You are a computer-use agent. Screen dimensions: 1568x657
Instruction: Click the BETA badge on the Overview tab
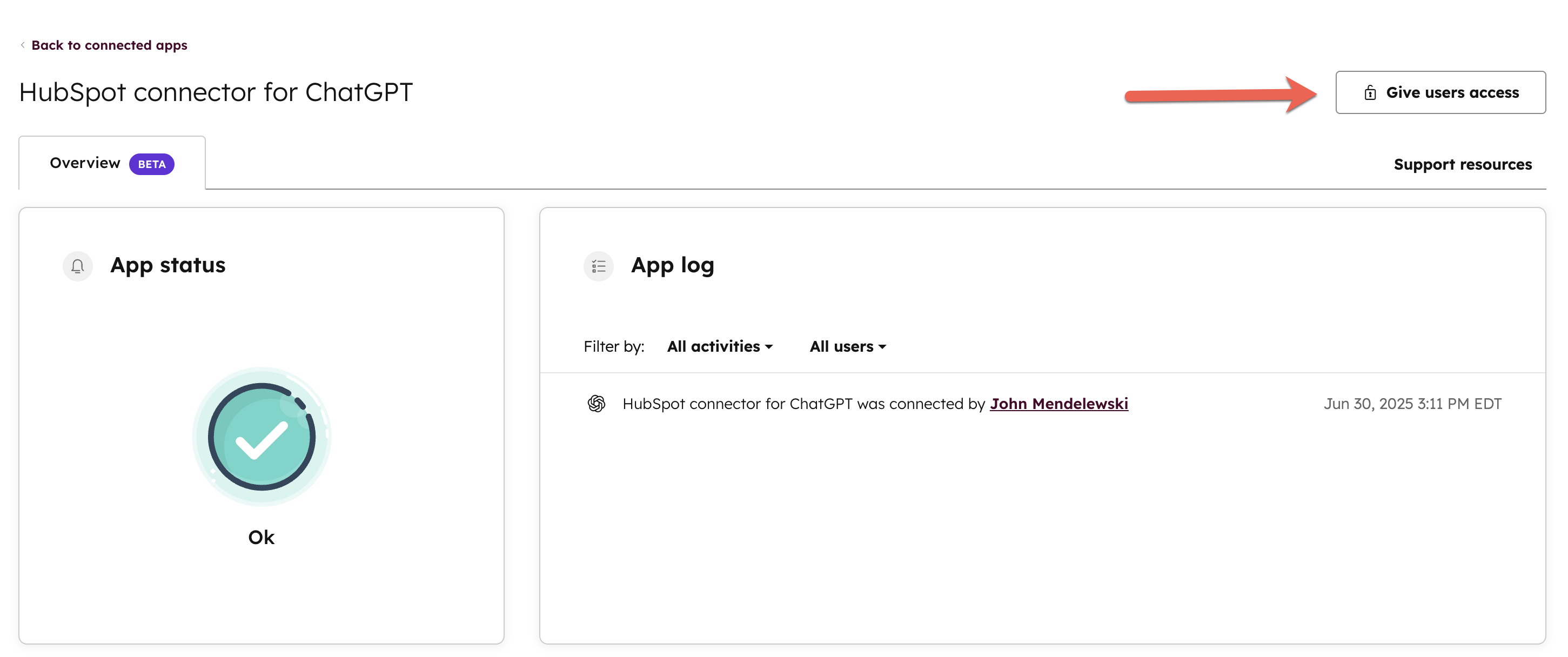[151, 164]
